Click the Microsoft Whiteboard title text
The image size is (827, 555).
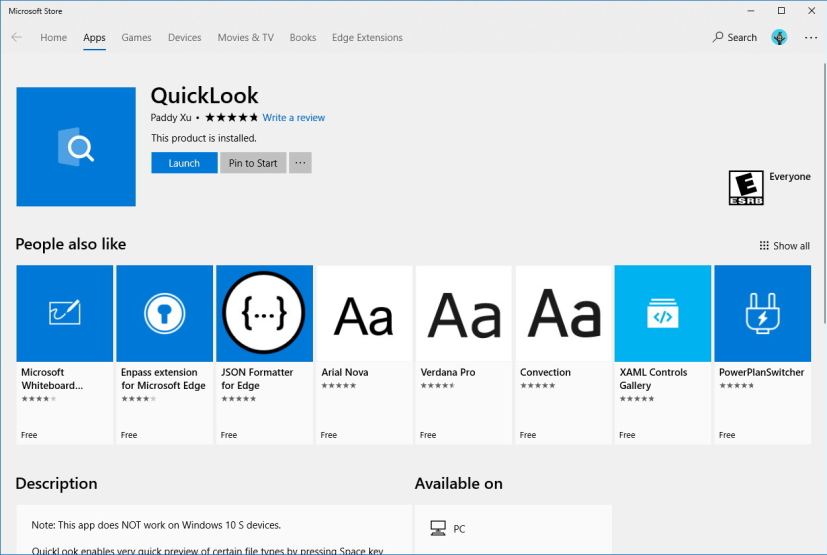tap(52, 379)
